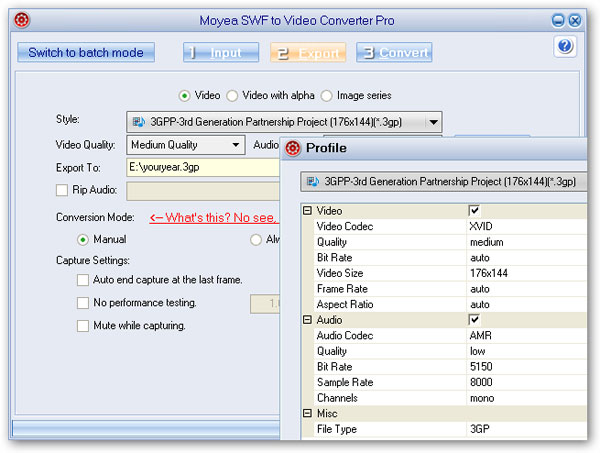Viewport: 600px width, 453px height.
Task: Check Mute while capturing
Action: [x=83, y=326]
